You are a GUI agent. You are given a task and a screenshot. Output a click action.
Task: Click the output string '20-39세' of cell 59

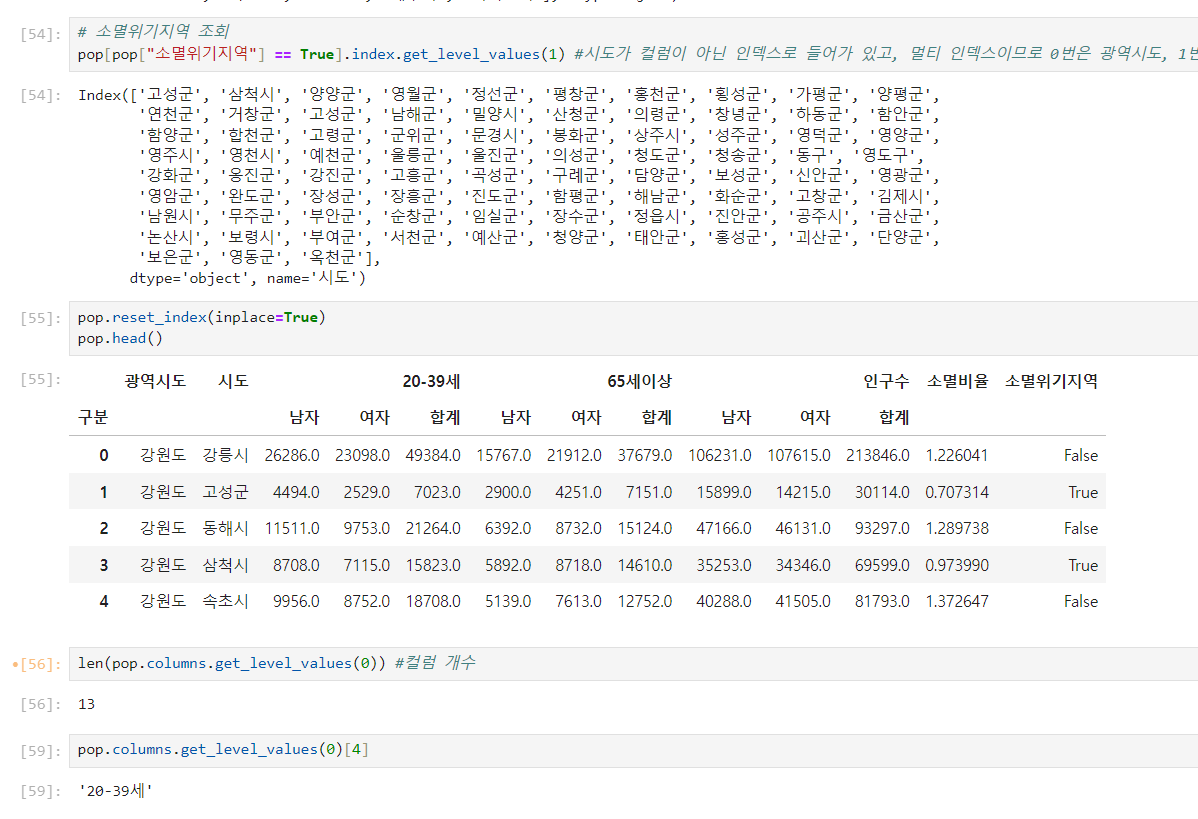tap(115, 791)
